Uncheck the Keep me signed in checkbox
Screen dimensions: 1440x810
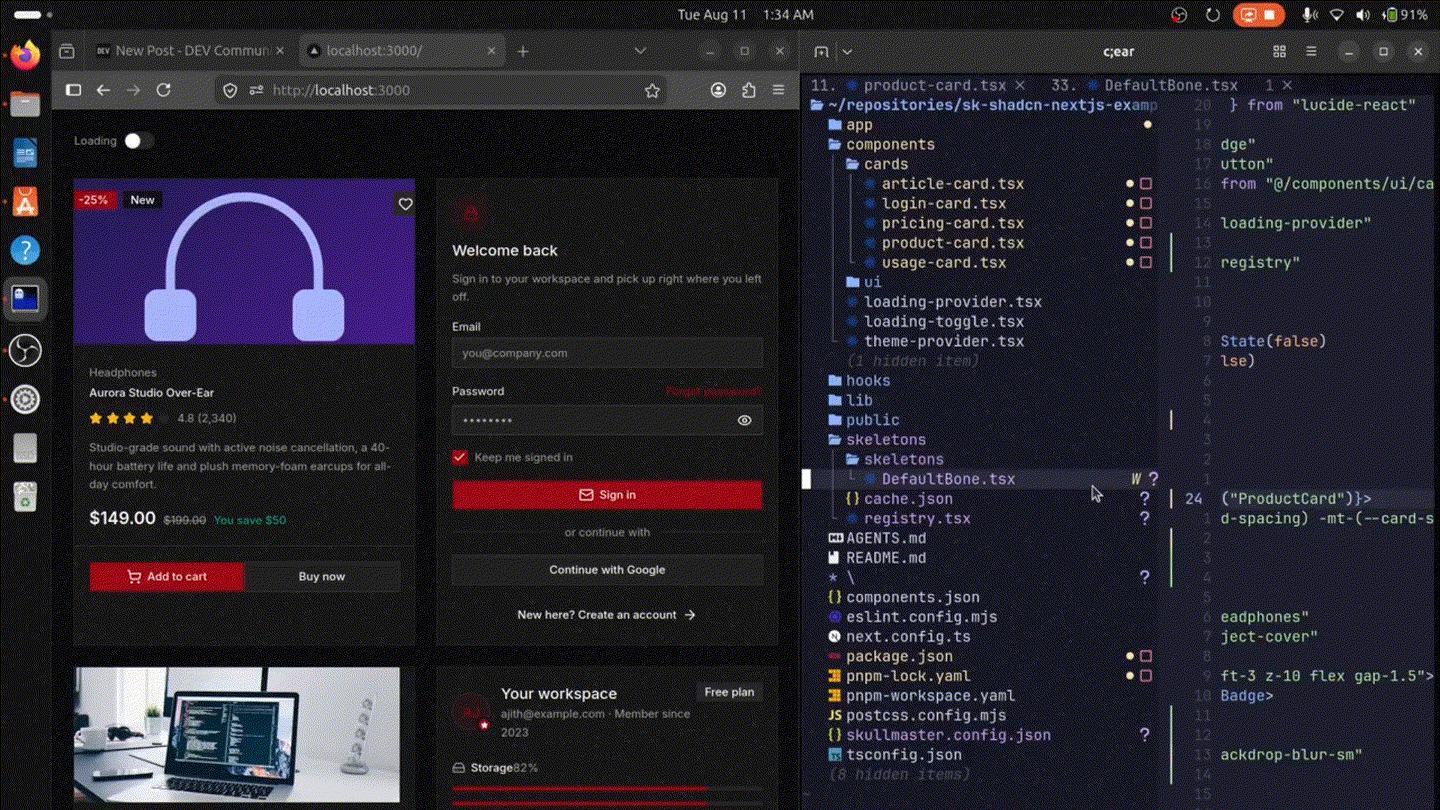tap(460, 457)
